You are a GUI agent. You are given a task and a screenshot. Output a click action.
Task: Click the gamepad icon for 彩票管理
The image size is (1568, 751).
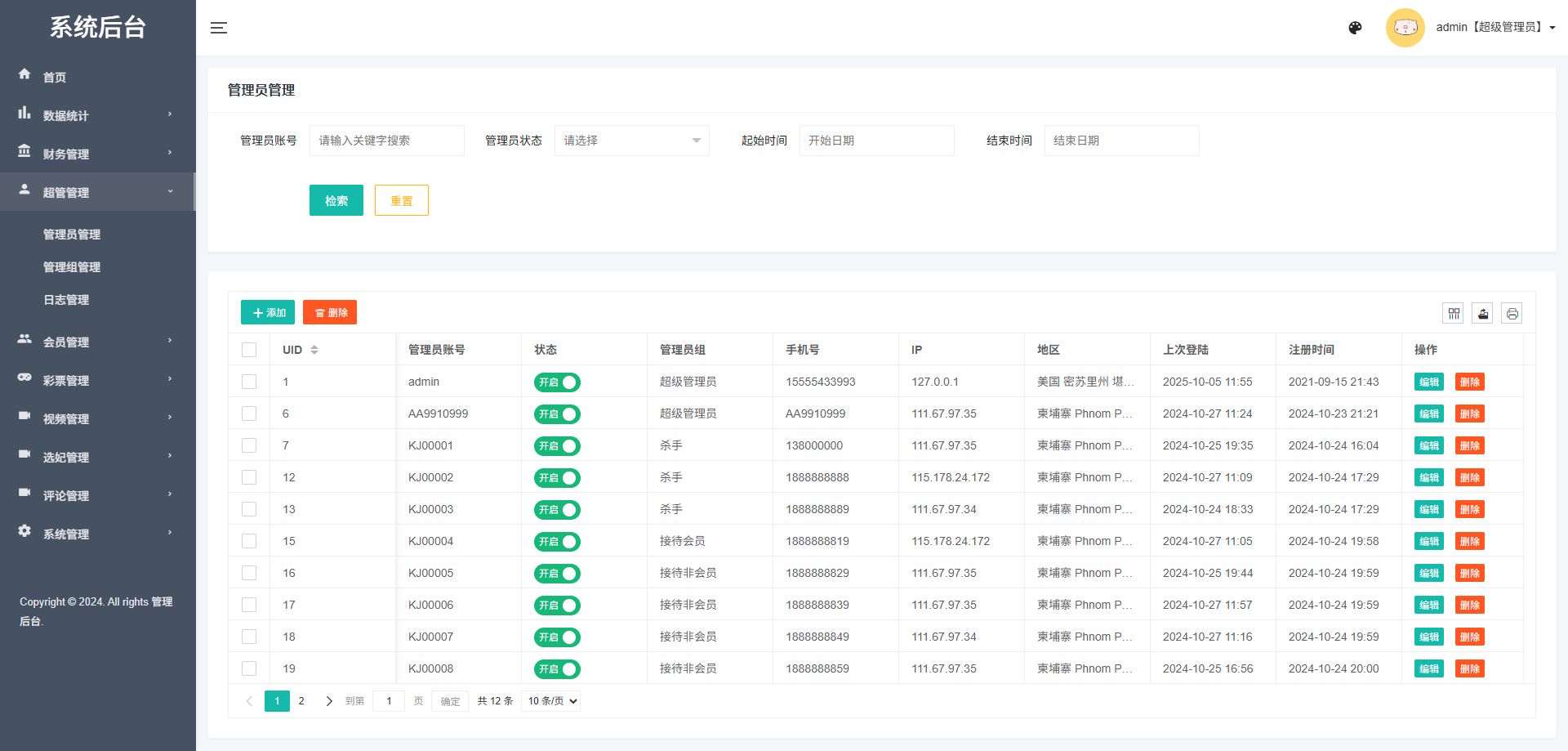(24, 377)
